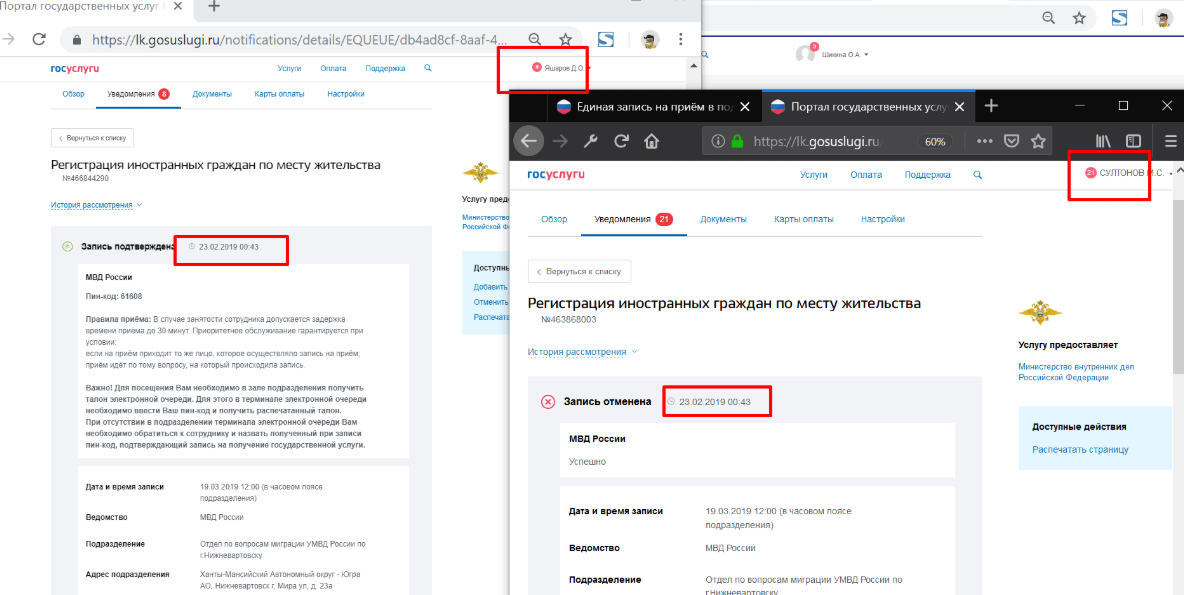Open 'Министерство внутренних дел' link in Firefox
Viewport: 1184px width, 595px height.
pos(1076,371)
